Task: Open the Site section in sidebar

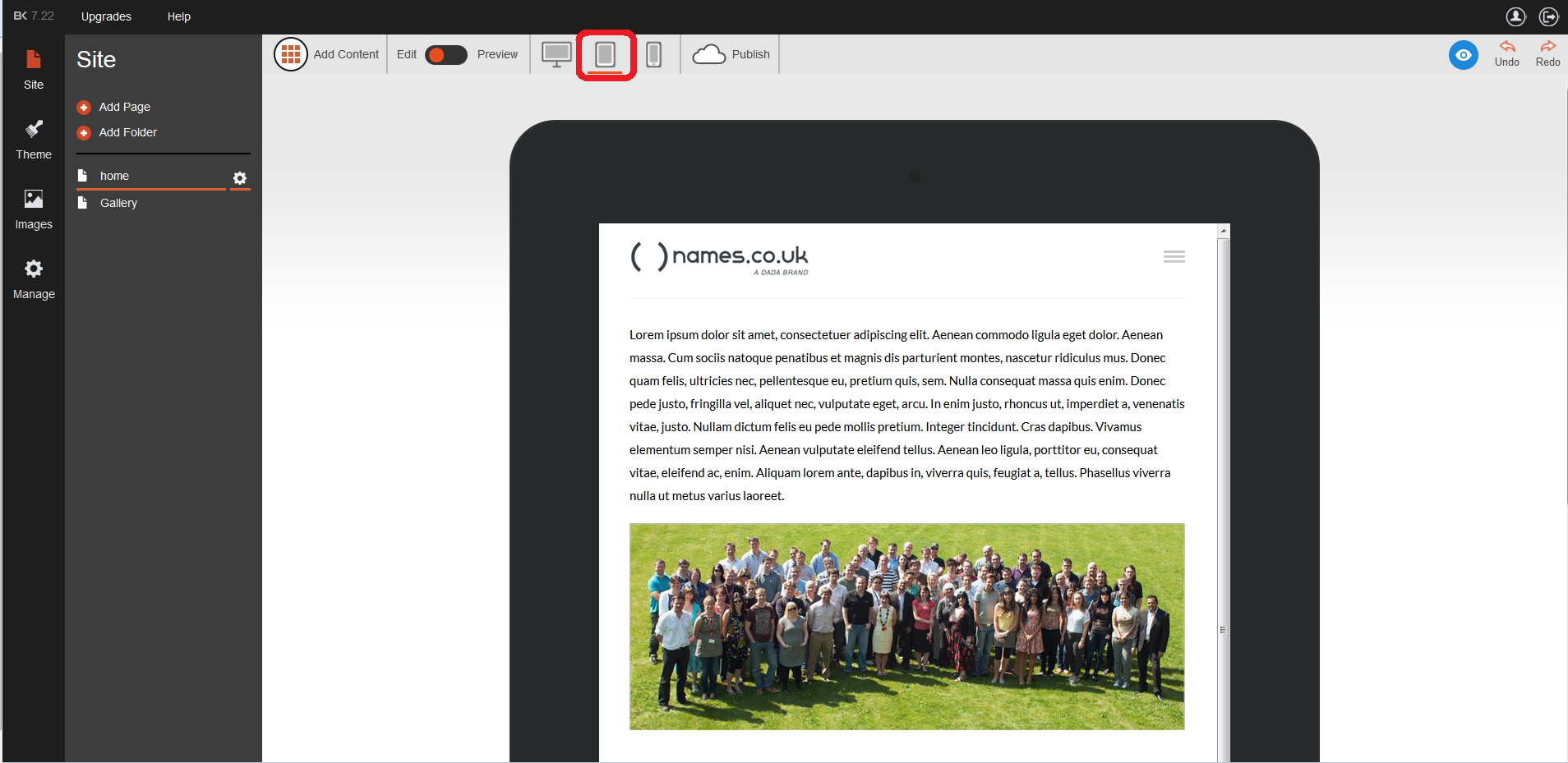Action: pyautogui.click(x=34, y=70)
